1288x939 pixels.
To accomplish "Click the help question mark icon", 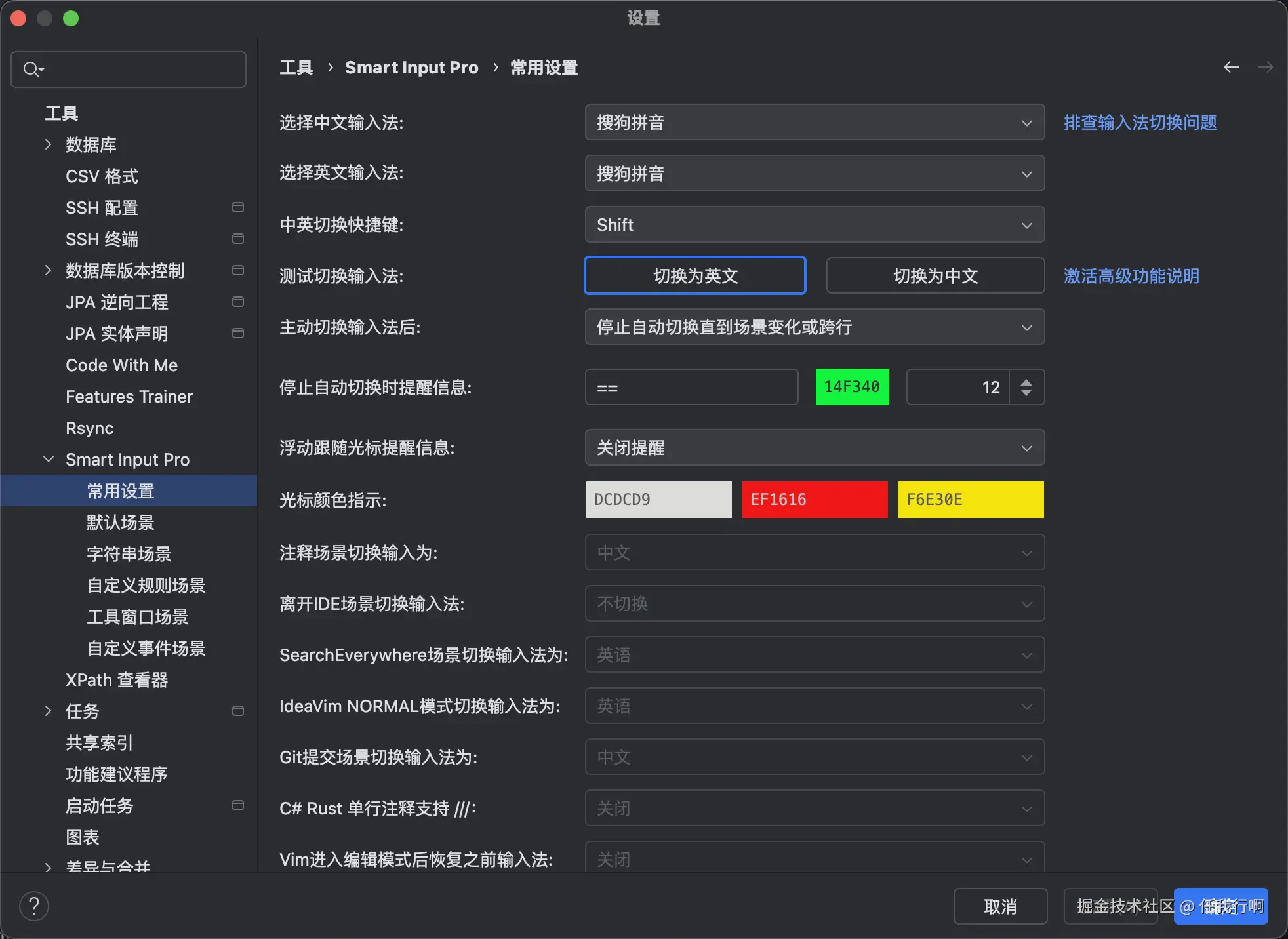I will coord(34,906).
